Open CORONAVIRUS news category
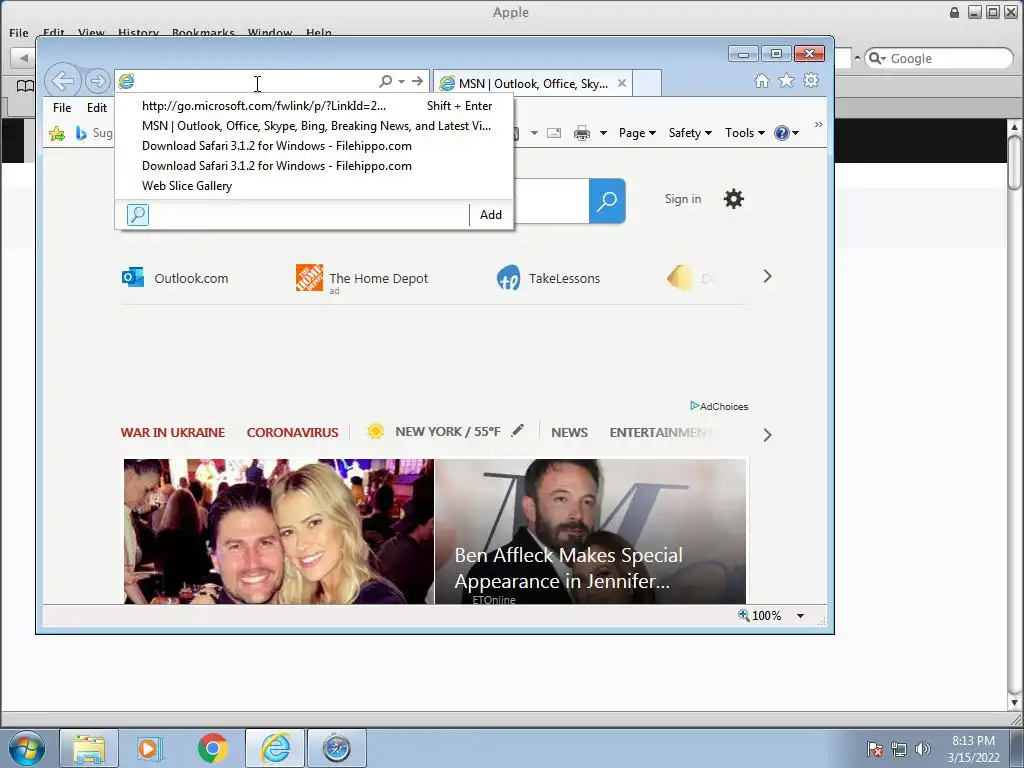 pos(293,432)
